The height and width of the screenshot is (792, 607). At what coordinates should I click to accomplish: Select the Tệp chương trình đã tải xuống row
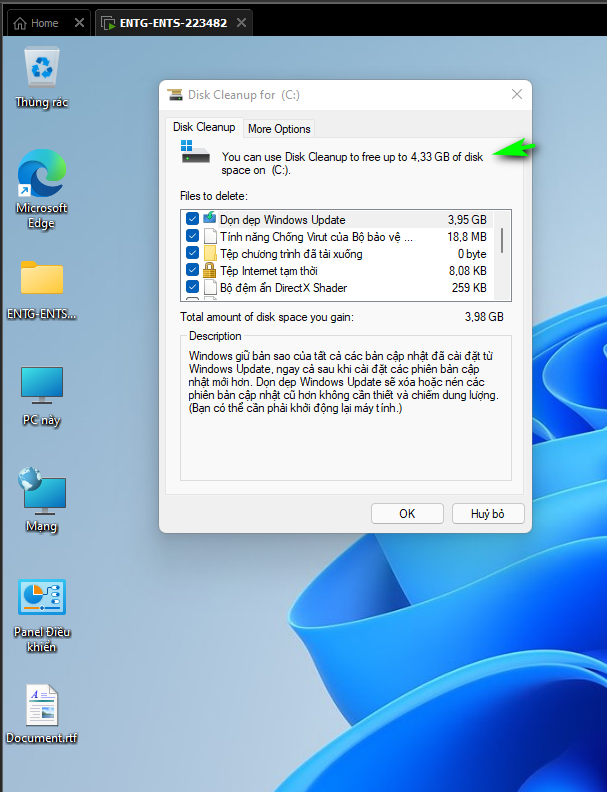coord(337,254)
